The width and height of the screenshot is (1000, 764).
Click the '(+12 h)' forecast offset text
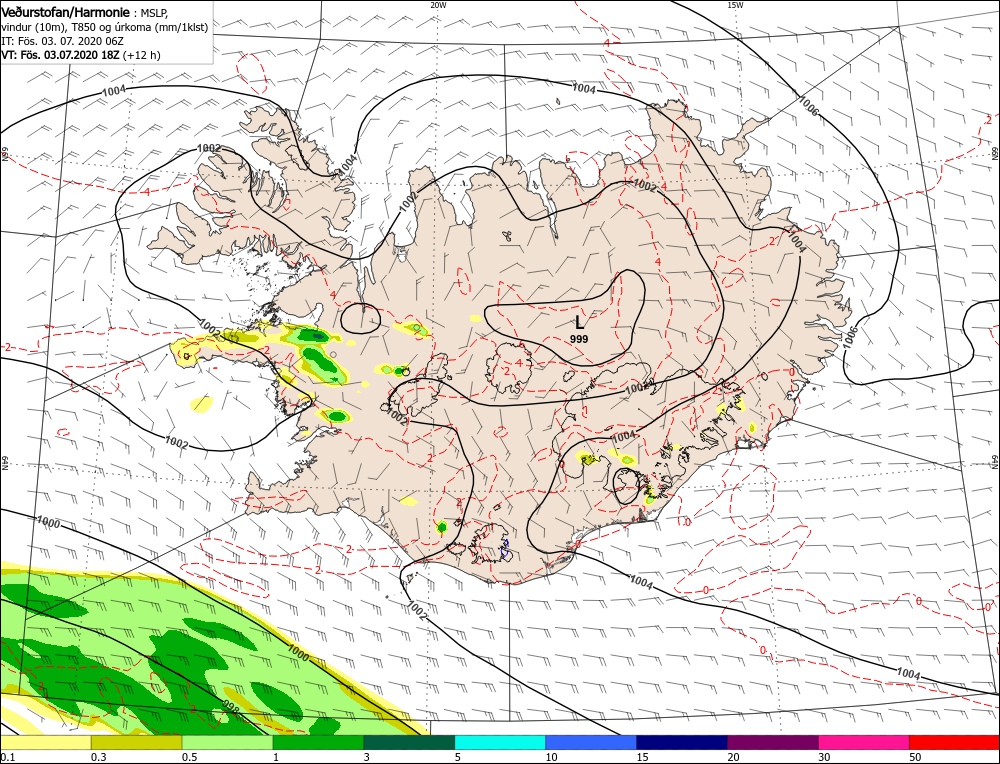tap(142, 55)
